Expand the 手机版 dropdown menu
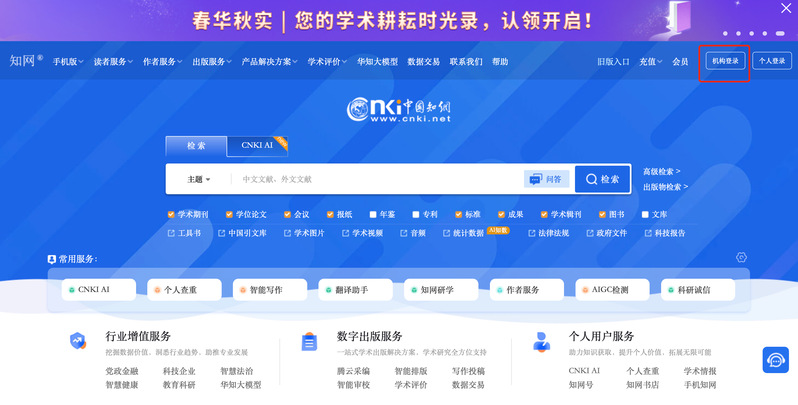Viewport: 798px width, 405px height. pyautogui.click(x=68, y=62)
